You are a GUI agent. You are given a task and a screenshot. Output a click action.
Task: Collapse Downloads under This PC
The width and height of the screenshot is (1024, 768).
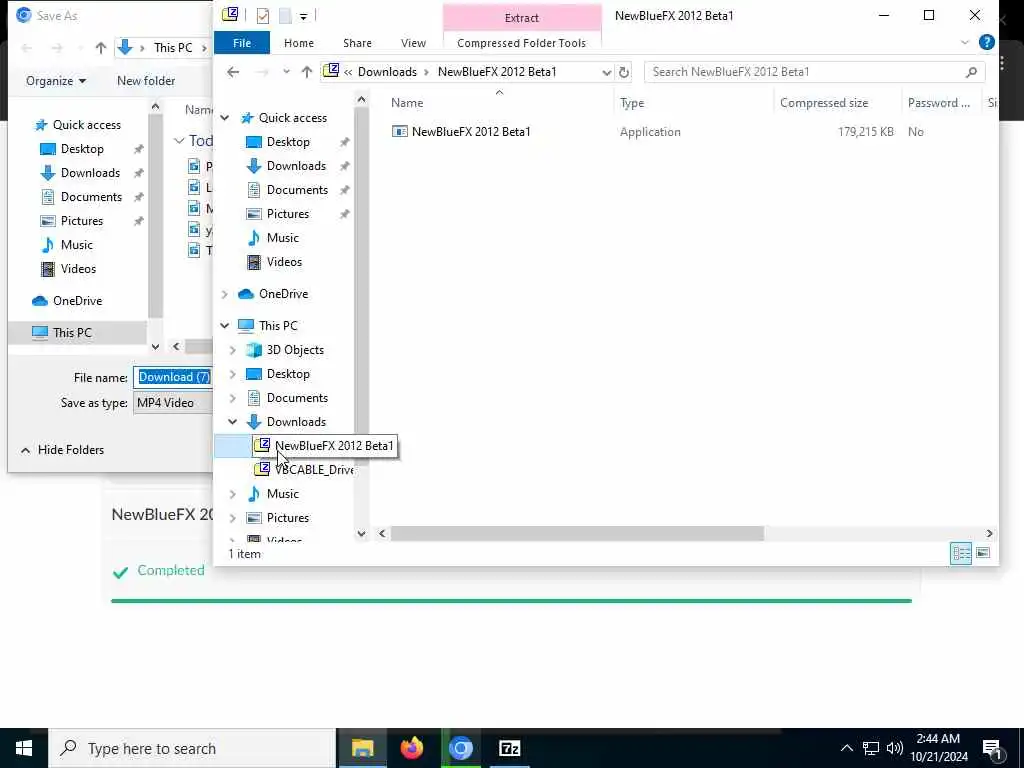click(232, 422)
